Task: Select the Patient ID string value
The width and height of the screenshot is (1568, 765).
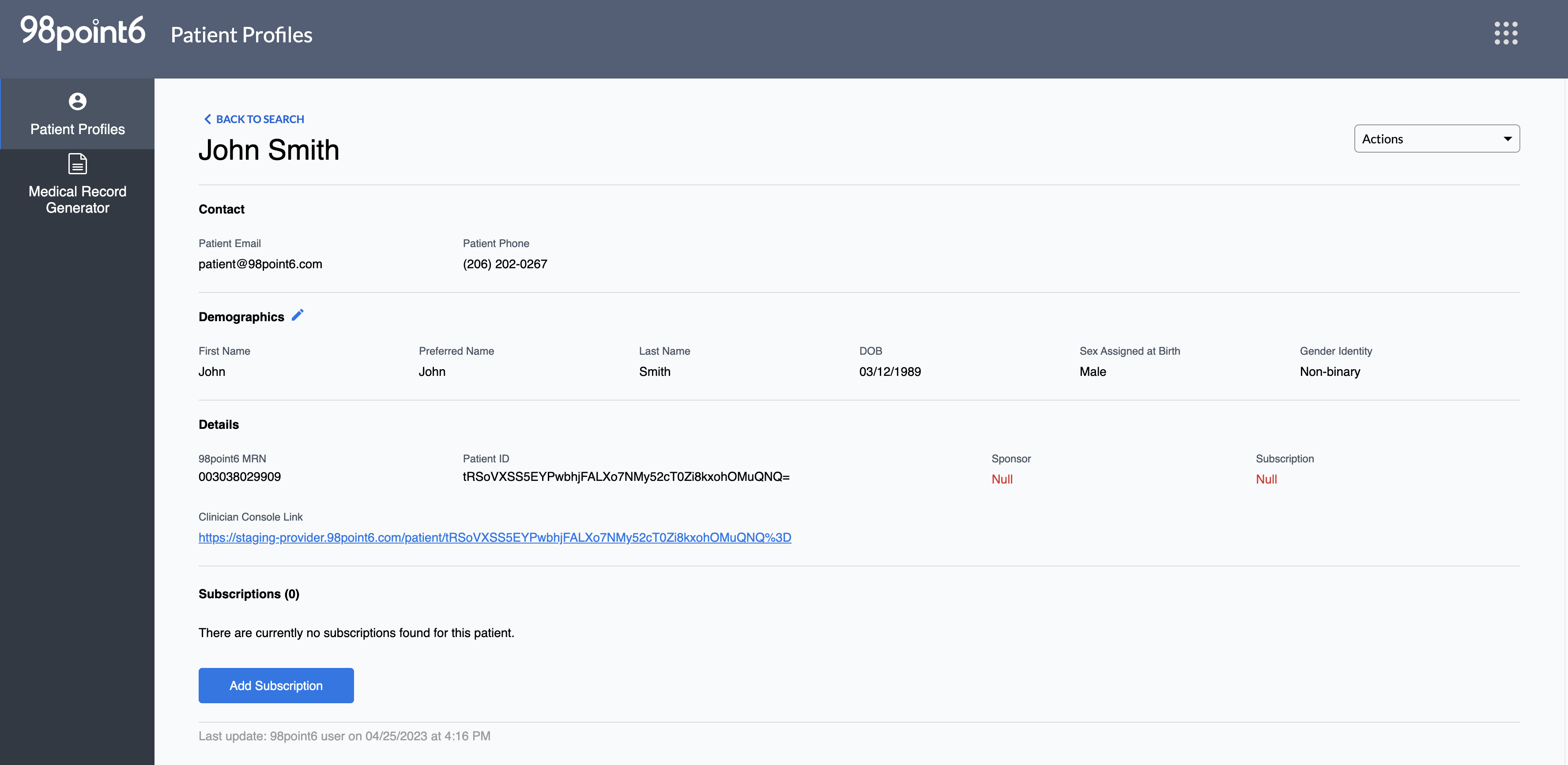Action: [626, 477]
